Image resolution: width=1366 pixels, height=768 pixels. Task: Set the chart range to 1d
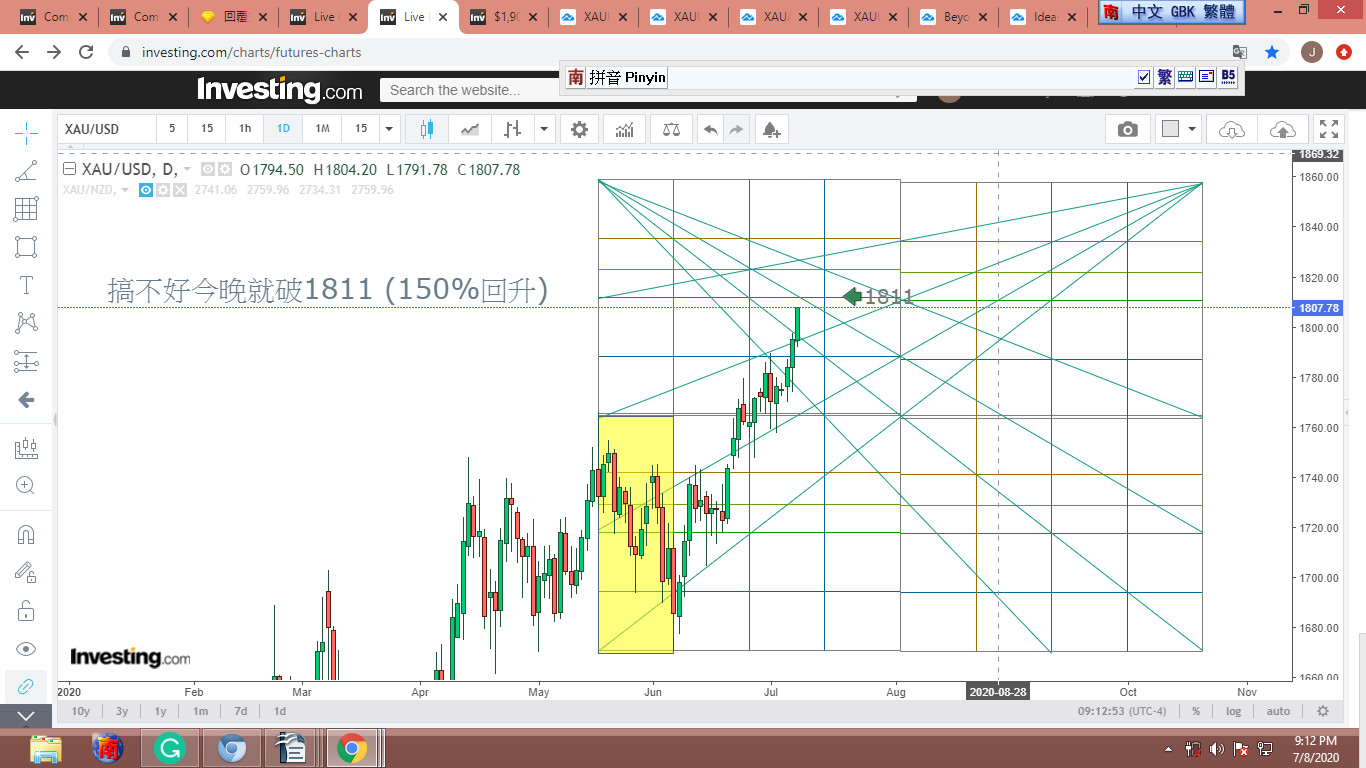click(280, 711)
